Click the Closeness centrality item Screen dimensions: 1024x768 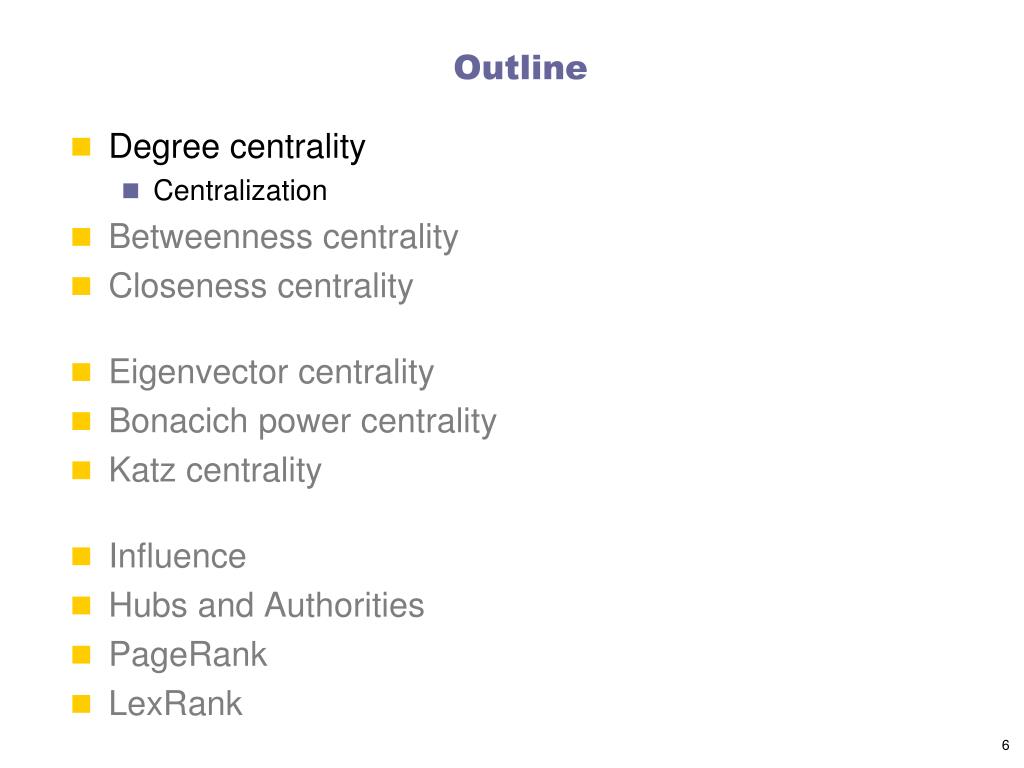pyautogui.click(x=261, y=287)
